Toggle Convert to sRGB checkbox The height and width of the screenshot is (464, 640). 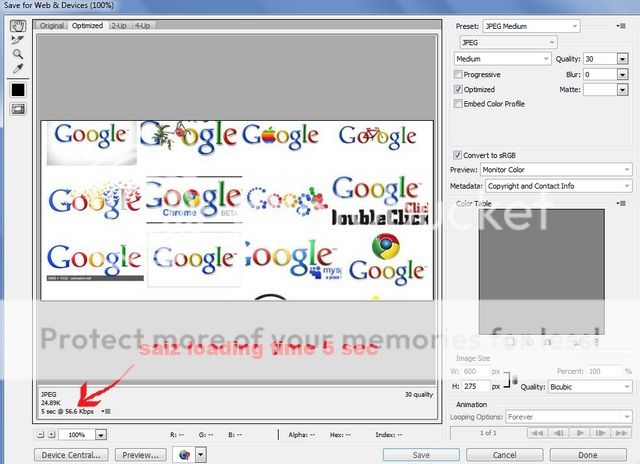click(459, 155)
